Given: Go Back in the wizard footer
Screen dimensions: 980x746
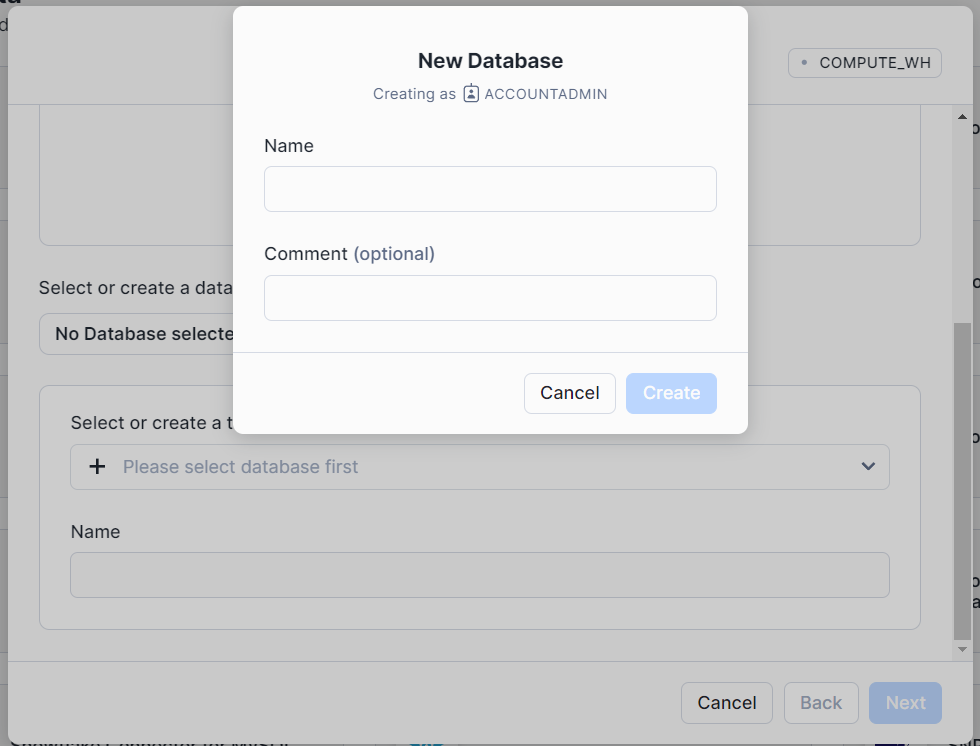Looking at the screenshot, I should 821,703.
